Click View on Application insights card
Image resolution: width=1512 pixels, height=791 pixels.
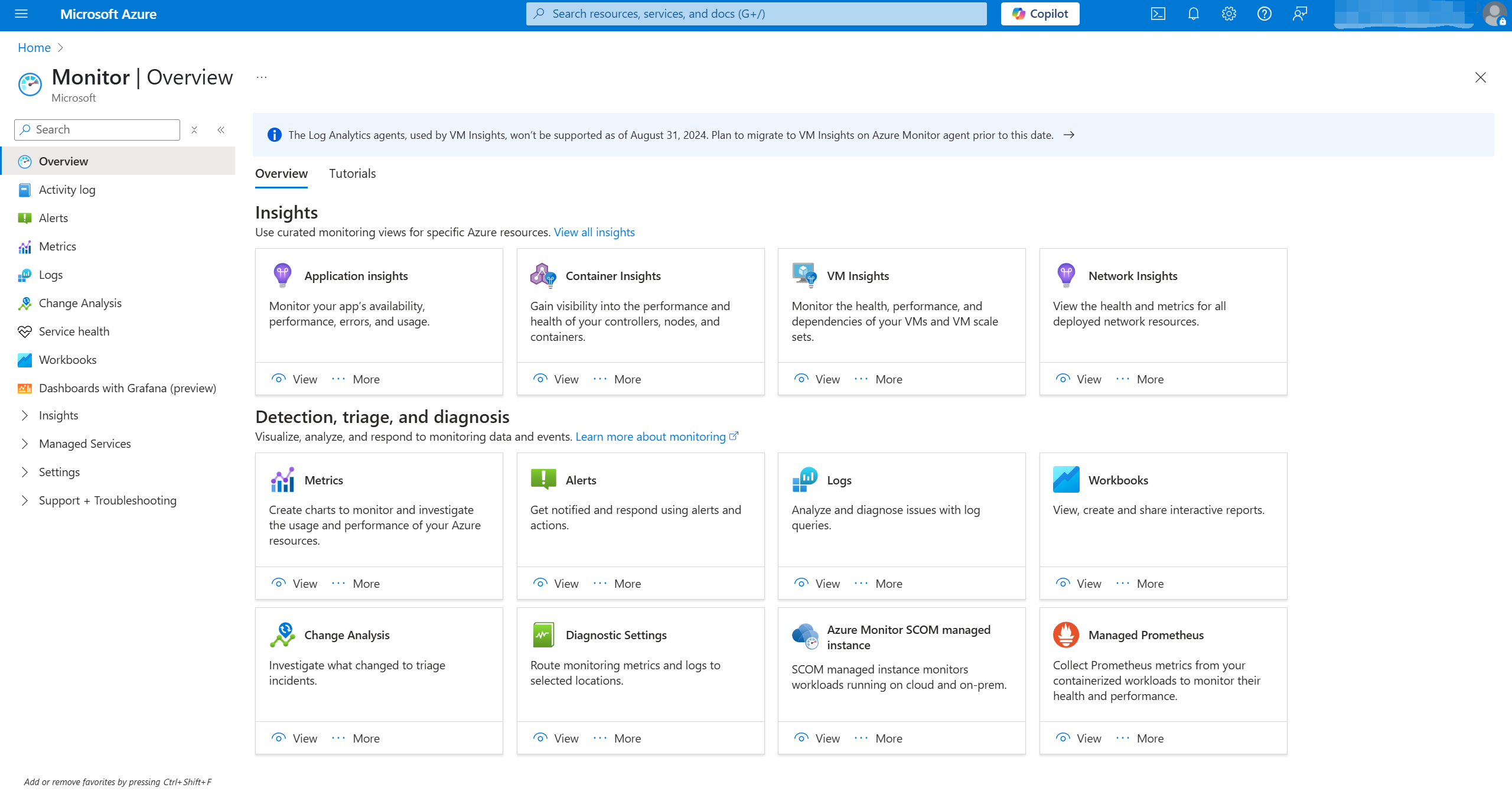click(x=294, y=379)
